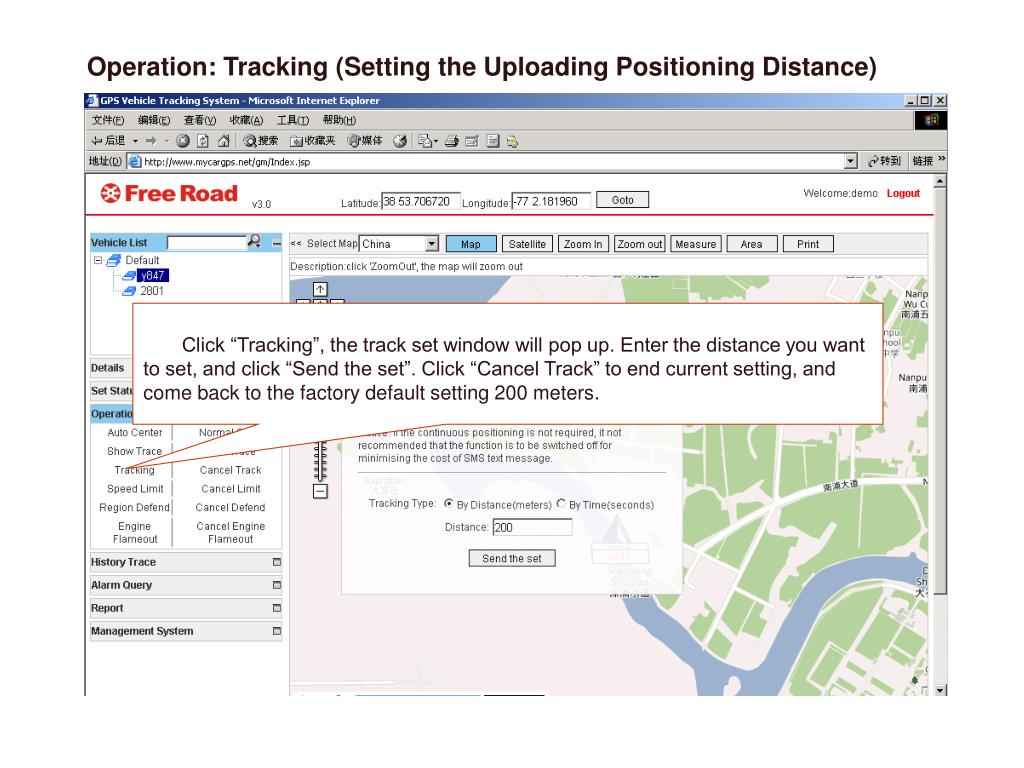Click the map zoom level slider

(320, 461)
